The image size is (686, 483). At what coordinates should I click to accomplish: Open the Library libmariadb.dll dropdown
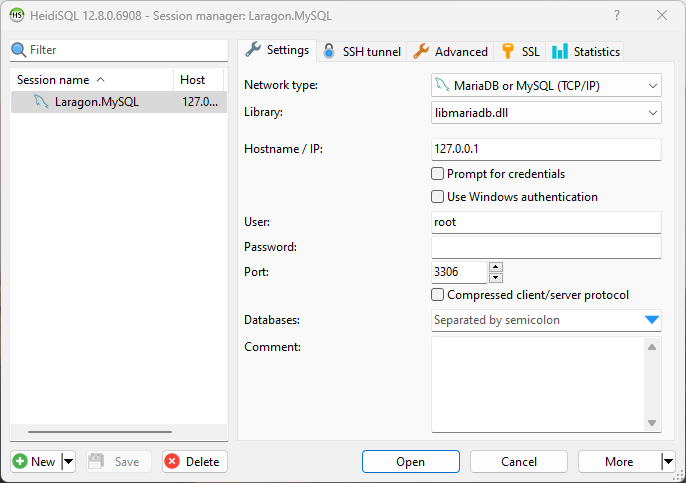click(652, 113)
